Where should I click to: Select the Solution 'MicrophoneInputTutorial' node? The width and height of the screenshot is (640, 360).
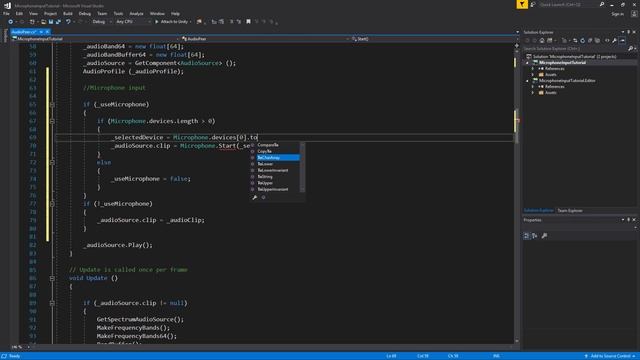tap(571, 57)
